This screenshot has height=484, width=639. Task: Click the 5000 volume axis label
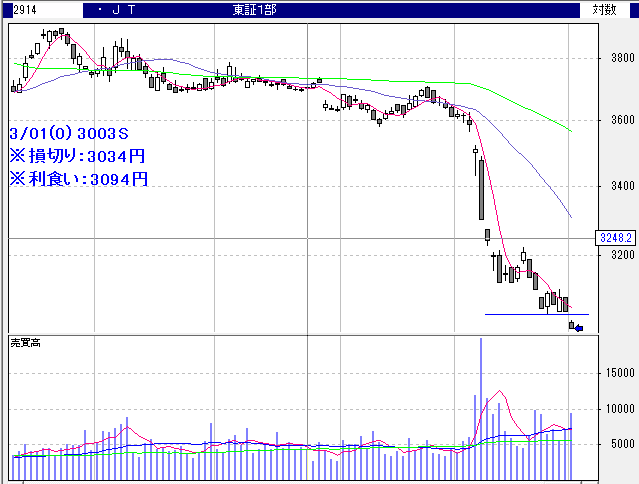click(x=618, y=445)
